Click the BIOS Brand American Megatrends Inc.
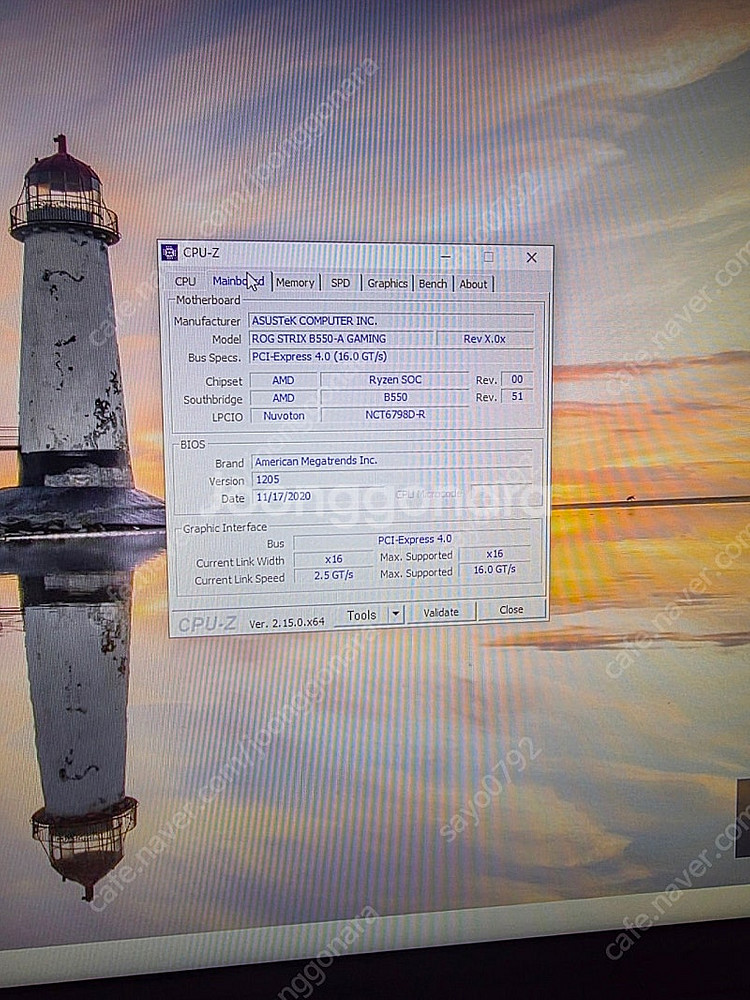This screenshot has width=750, height=1000. pos(392,460)
